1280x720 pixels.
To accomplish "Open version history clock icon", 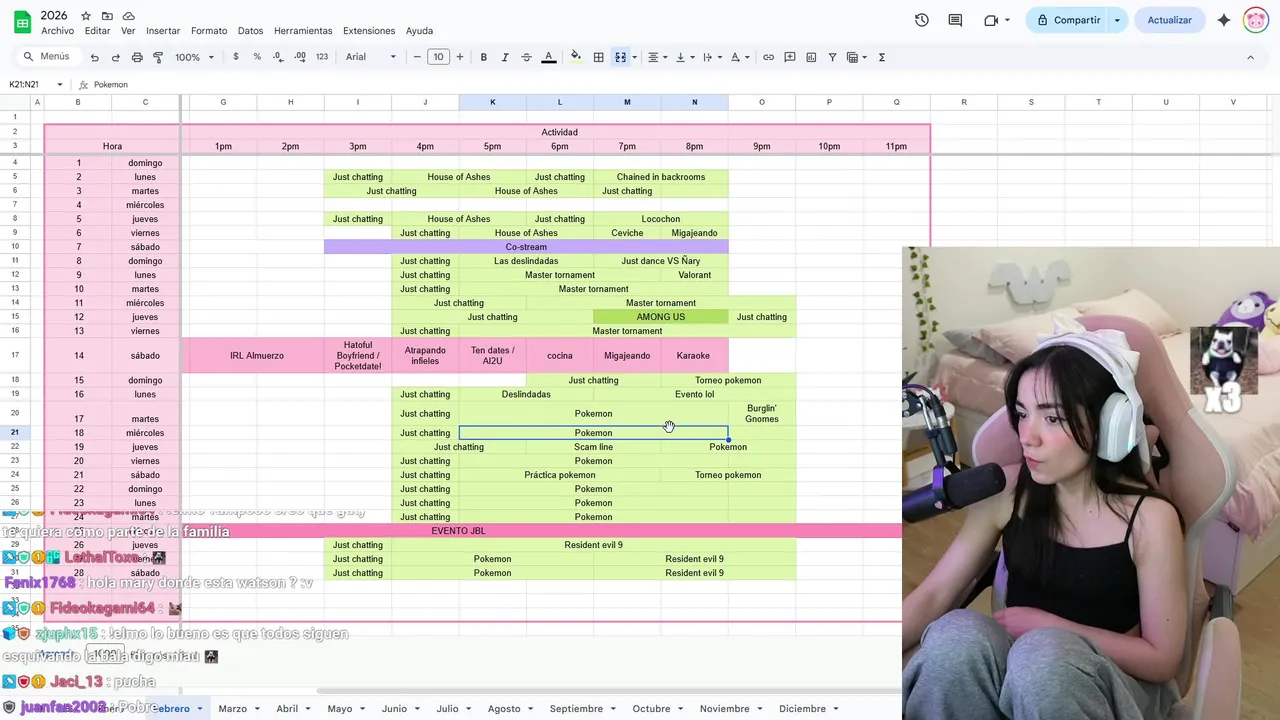I will tap(922, 20).
